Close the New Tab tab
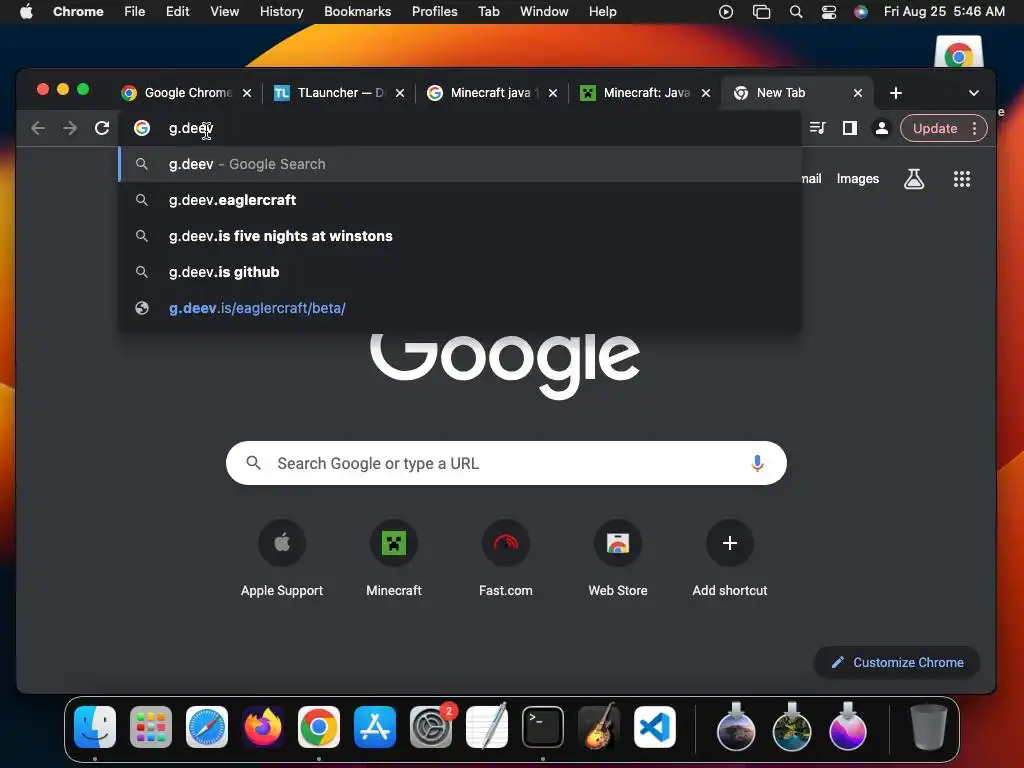The width and height of the screenshot is (1024, 768). [858, 93]
